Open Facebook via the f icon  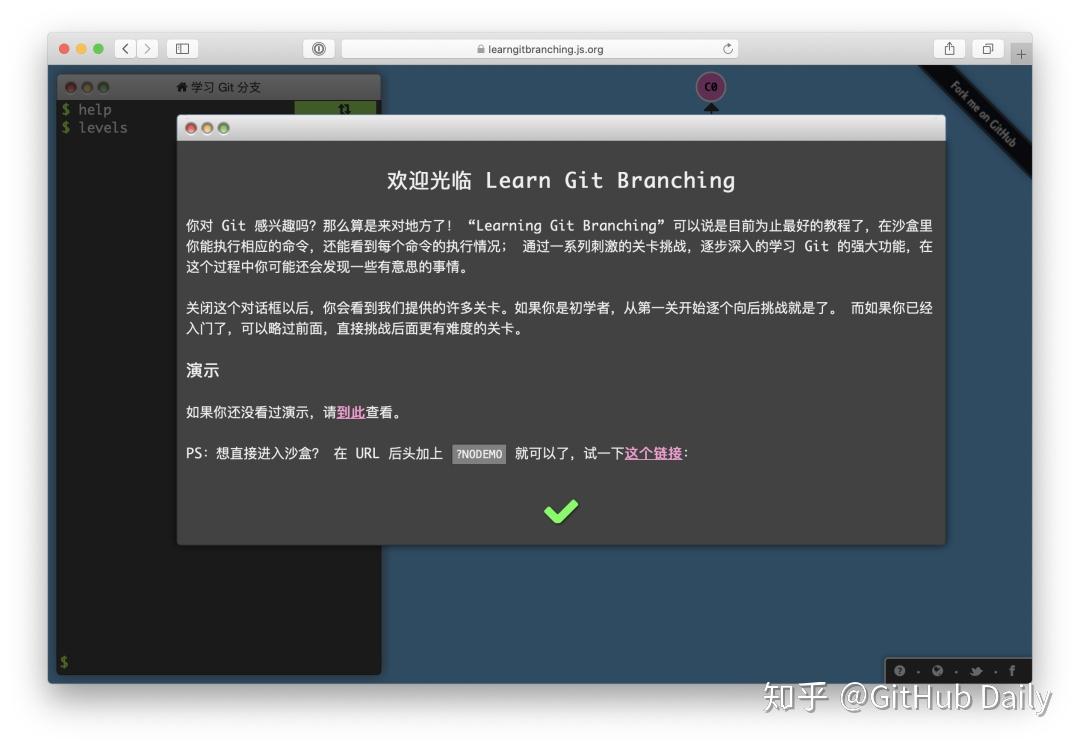click(1013, 671)
